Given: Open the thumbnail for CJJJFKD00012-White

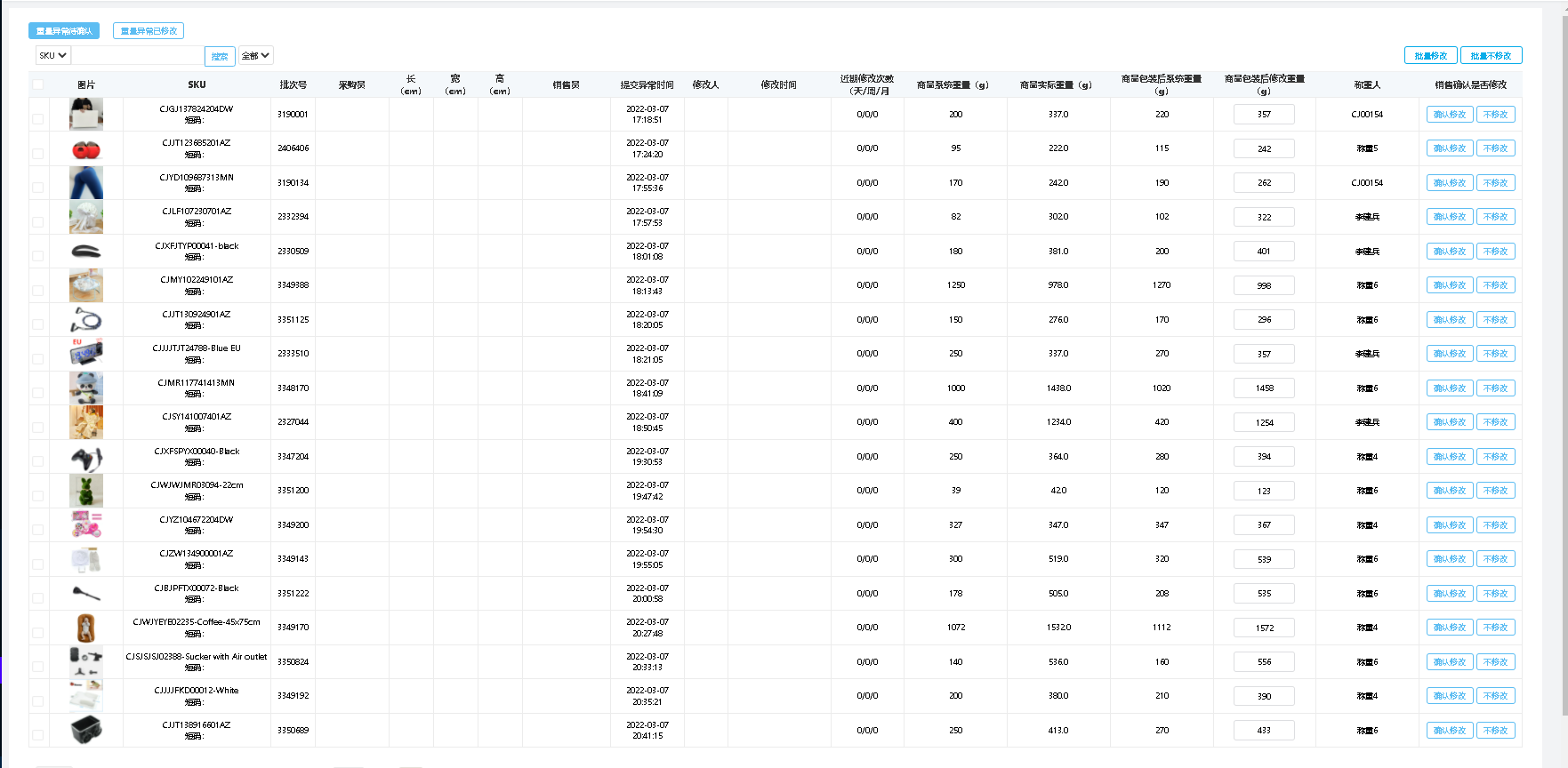Looking at the screenshot, I should tap(86, 696).
